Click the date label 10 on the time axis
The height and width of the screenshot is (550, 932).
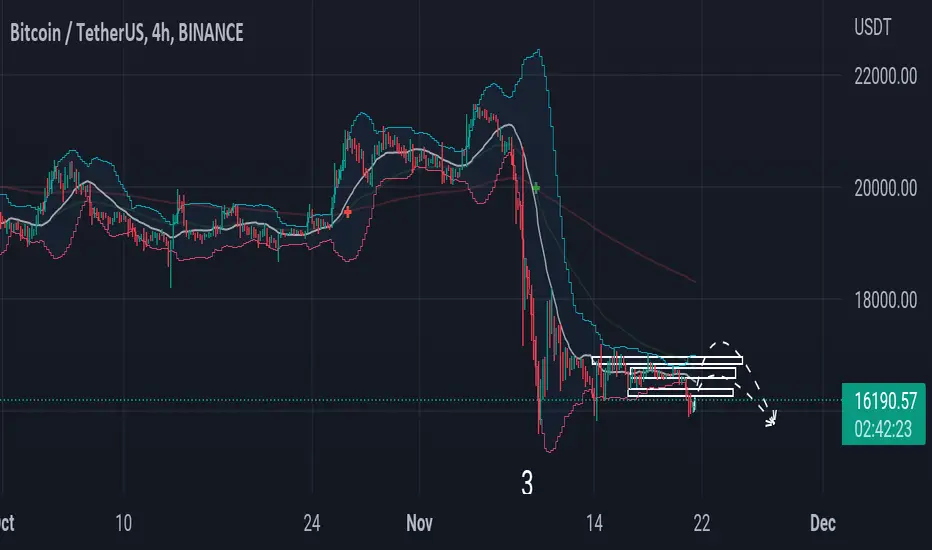pos(123,523)
